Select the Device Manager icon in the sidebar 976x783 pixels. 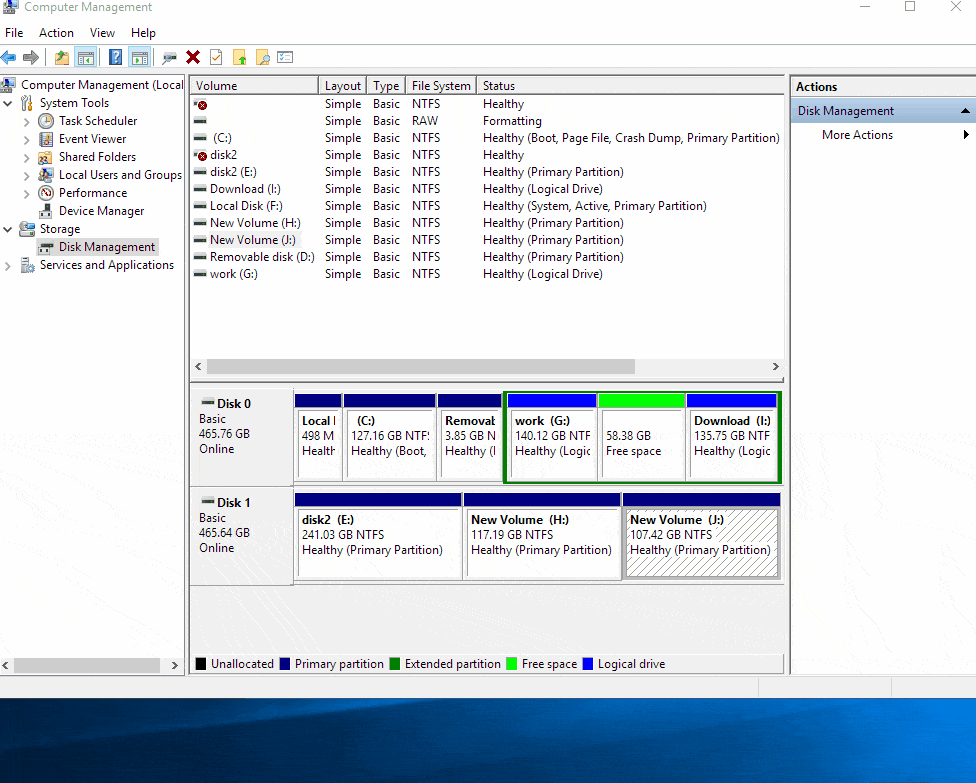click(47, 210)
